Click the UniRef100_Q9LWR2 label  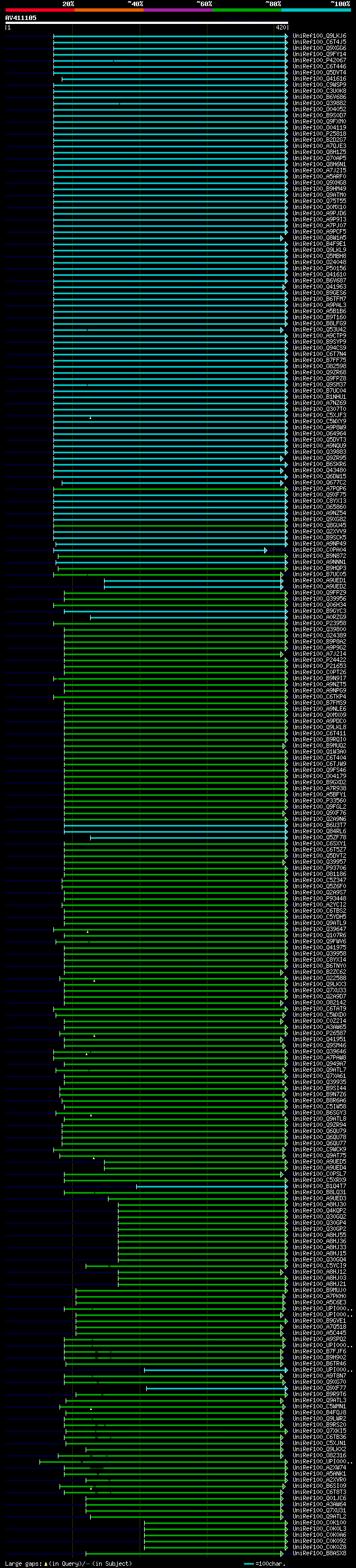click(319, 1418)
